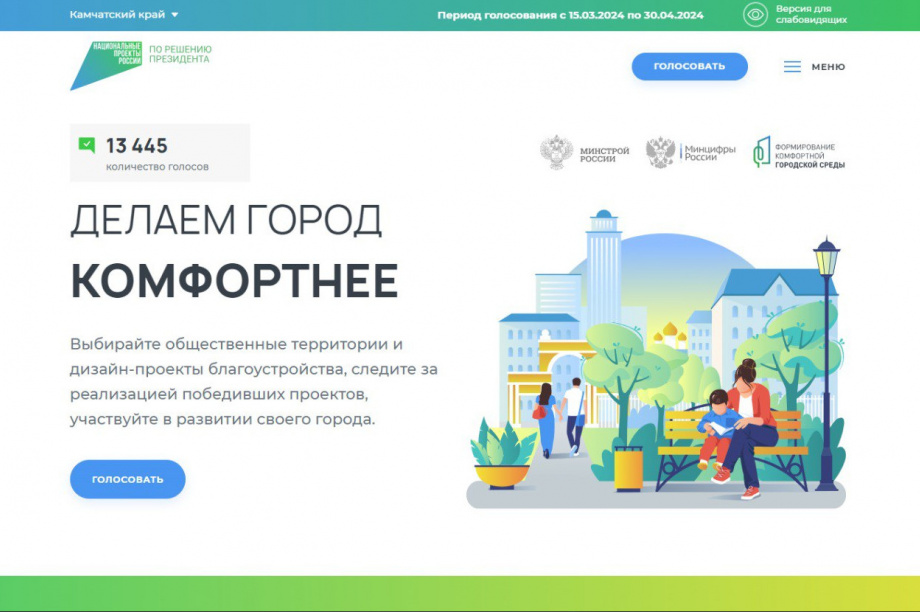Open the Камчатский край region dropdown
Screen dimensions: 920x612
124,15
